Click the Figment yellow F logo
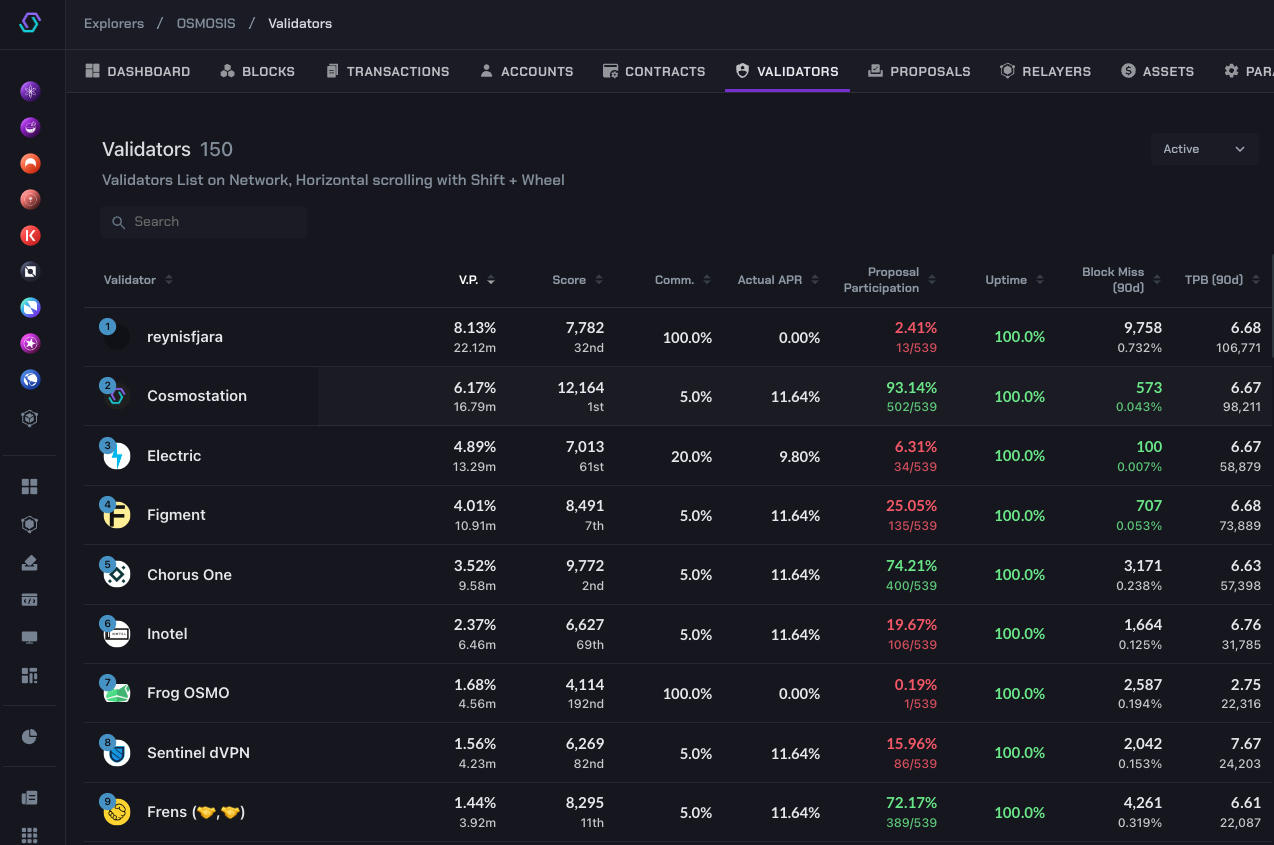The width and height of the screenshot is (1274, 845). [117, 515]
